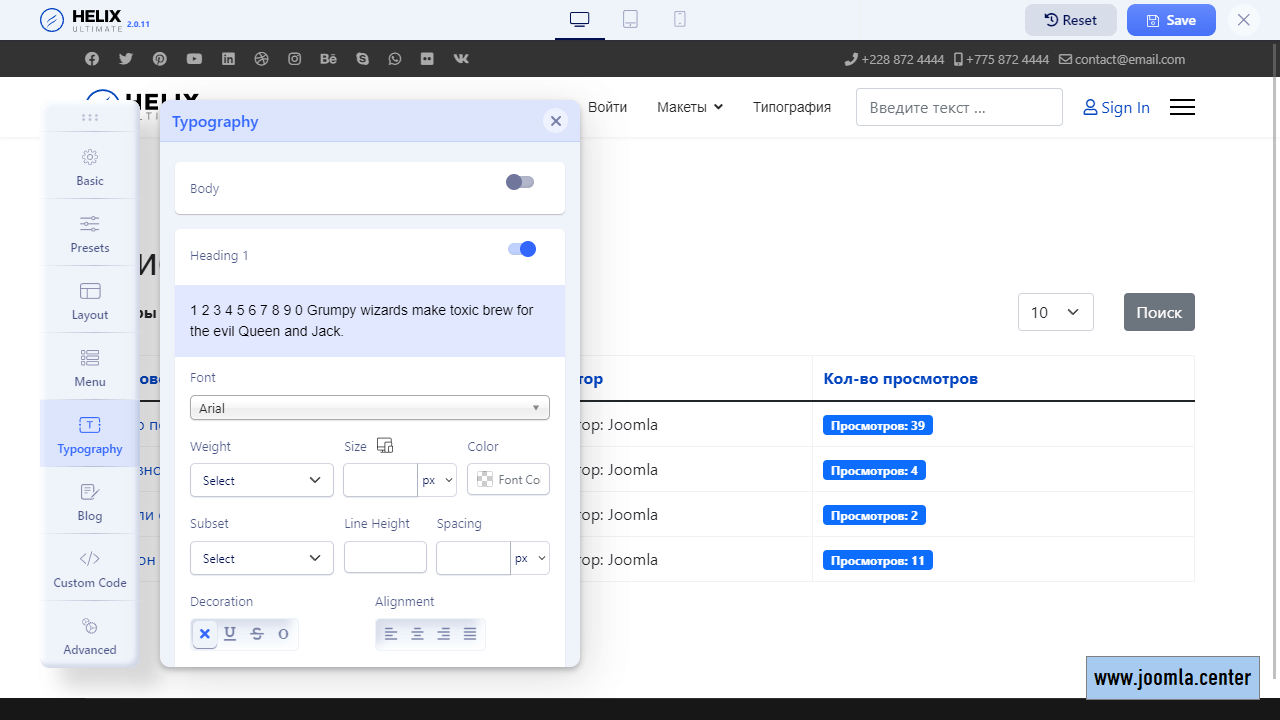Select center text alignment icon

coord(417,634)
